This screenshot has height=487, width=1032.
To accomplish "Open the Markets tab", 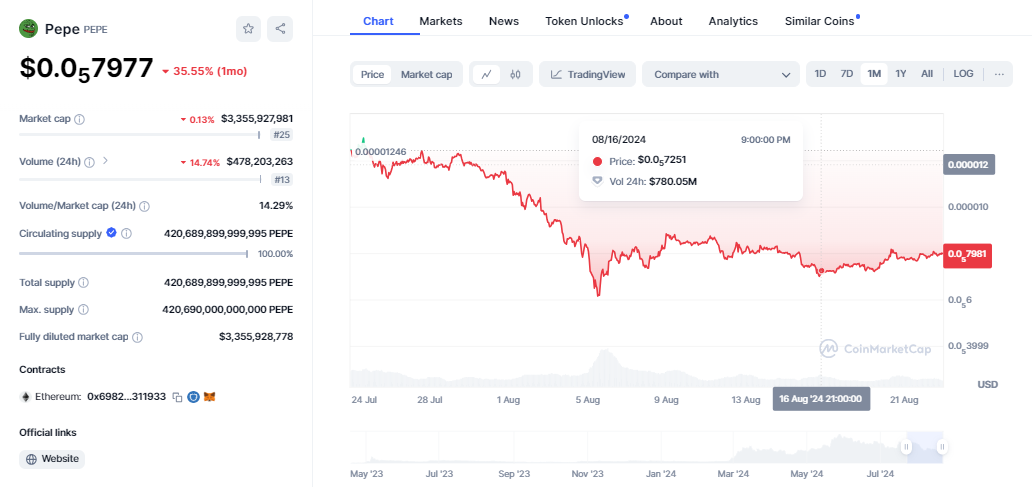I will click(441, 21).
